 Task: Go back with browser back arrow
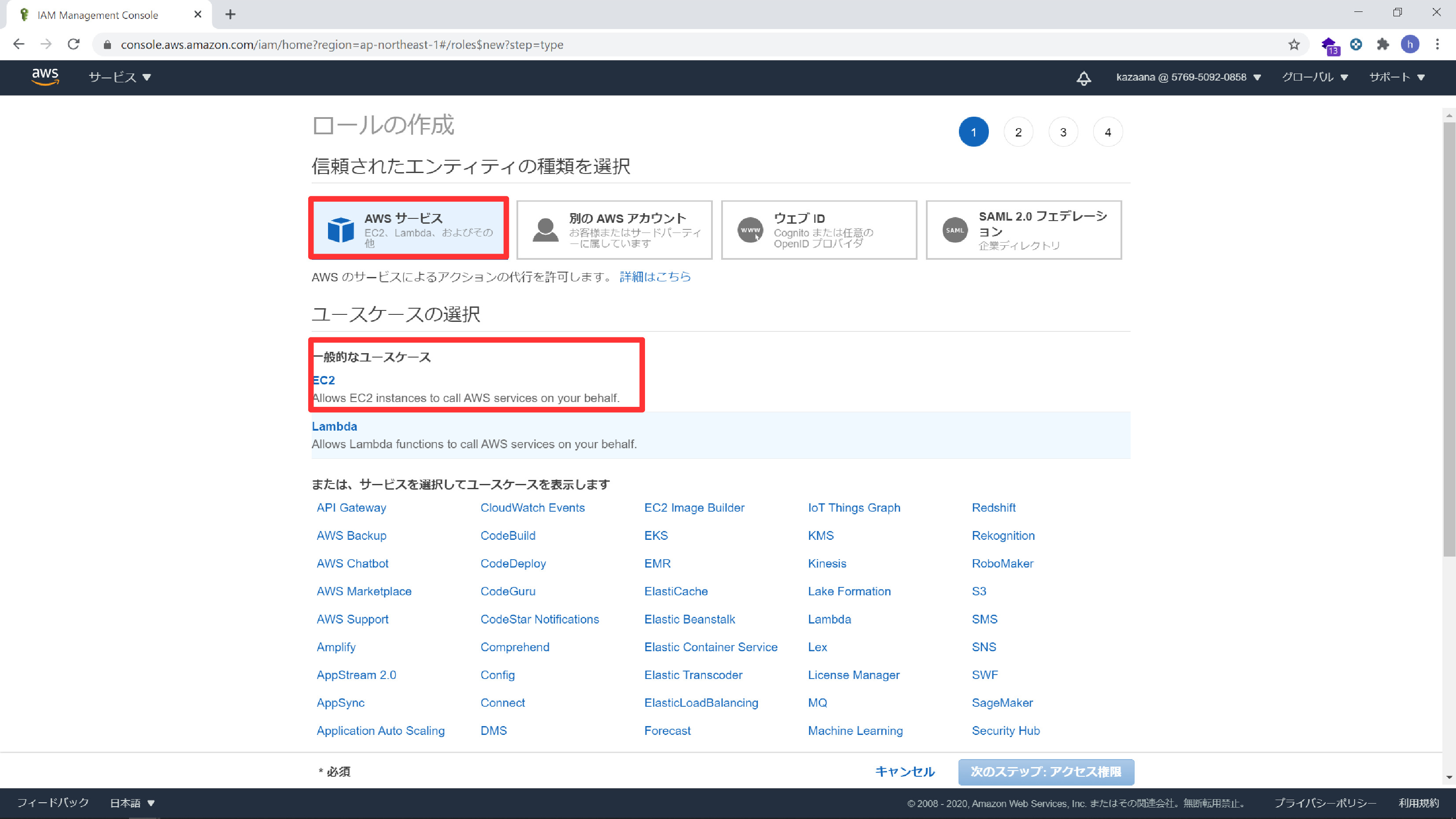point(18,44)
